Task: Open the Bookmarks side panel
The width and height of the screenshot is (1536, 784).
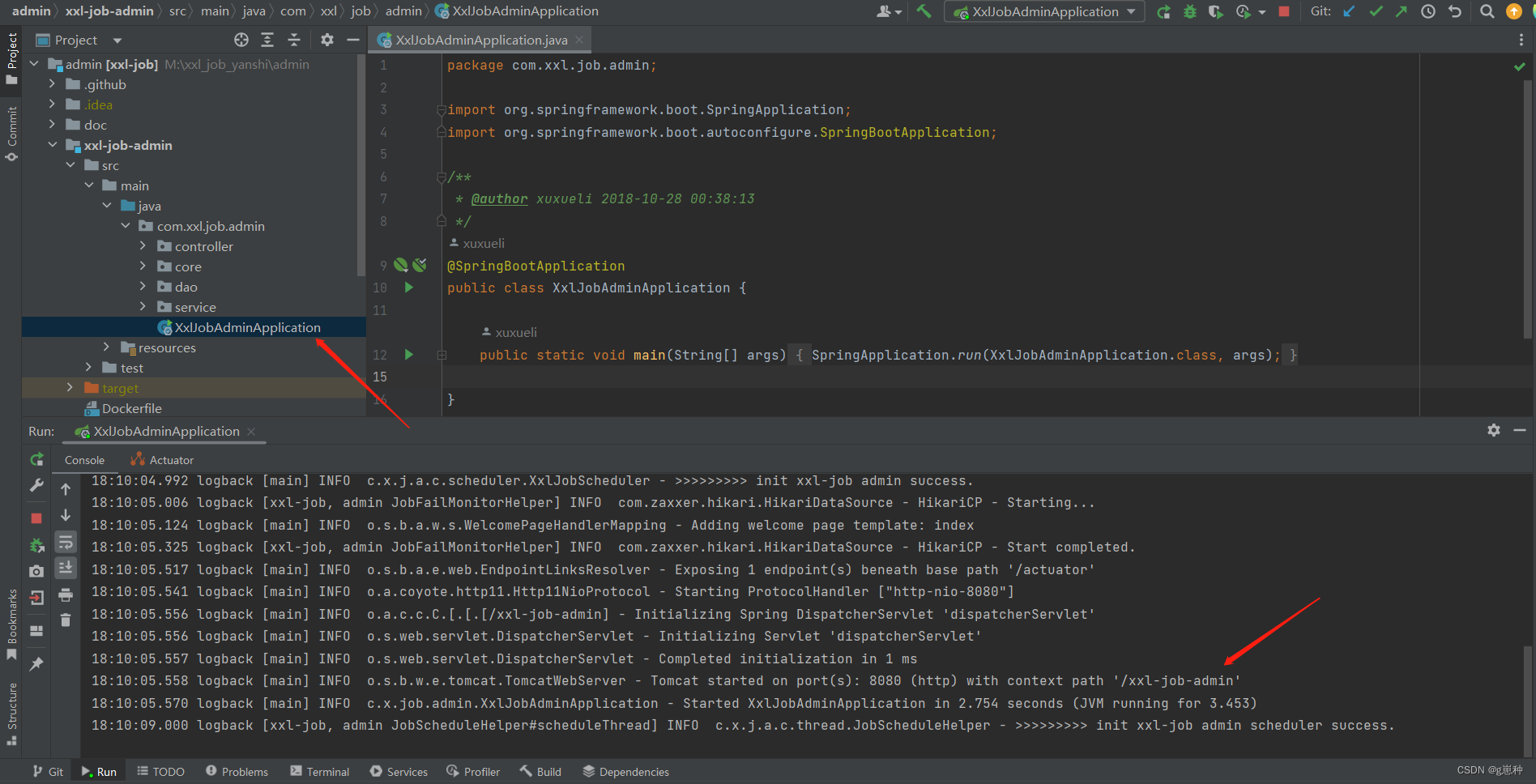Action: [x=11, y=624]
